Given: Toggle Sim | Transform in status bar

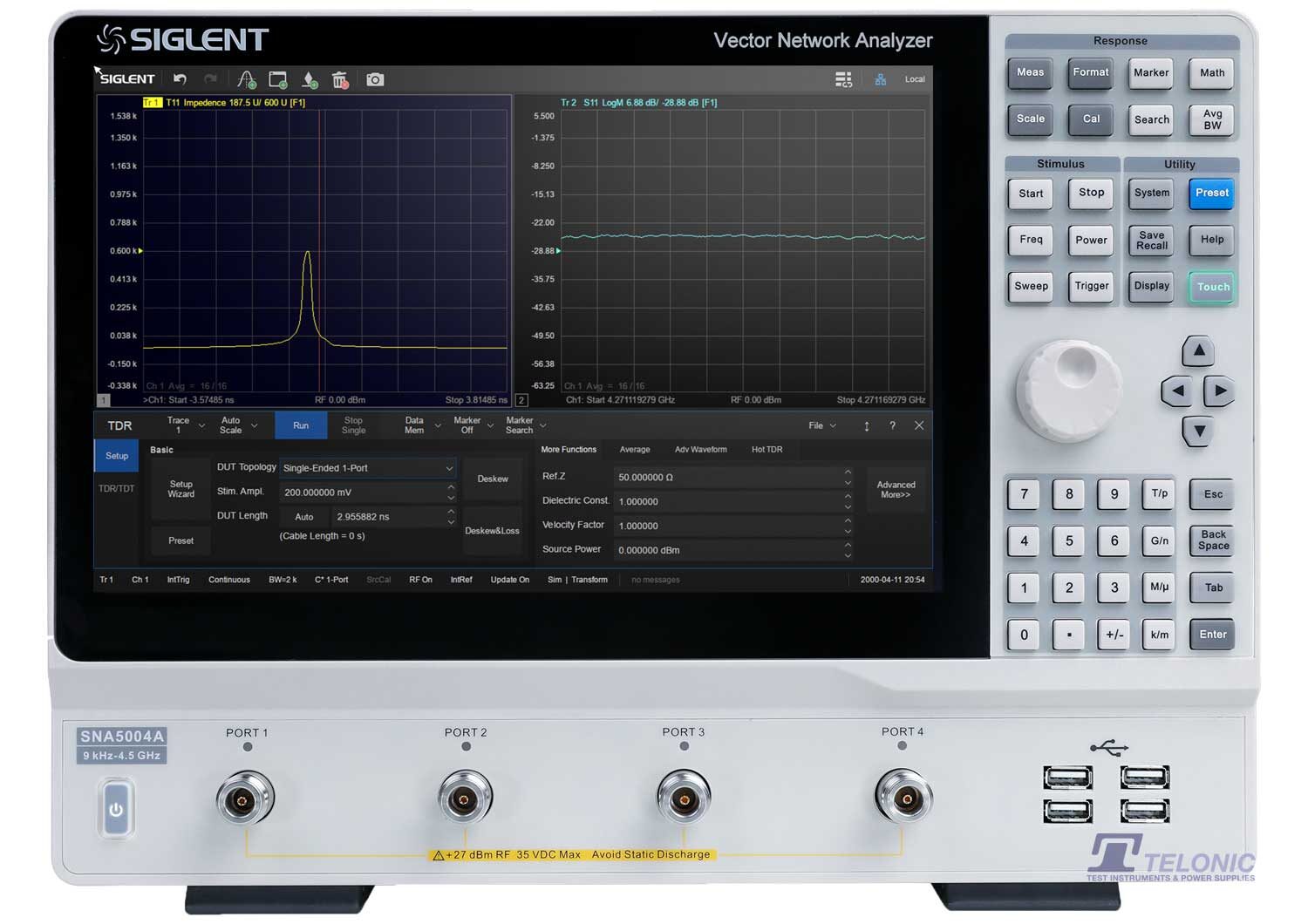Looking at the screenshot, I should click(577, 580).
